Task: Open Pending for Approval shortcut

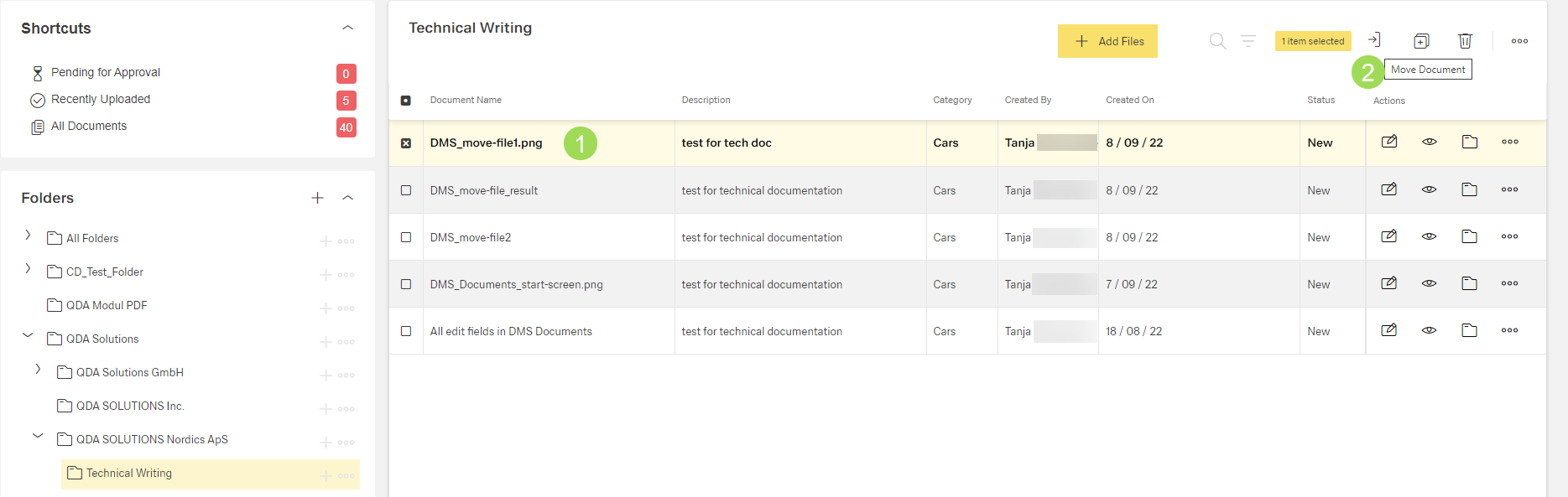Action: click(105, 73)
